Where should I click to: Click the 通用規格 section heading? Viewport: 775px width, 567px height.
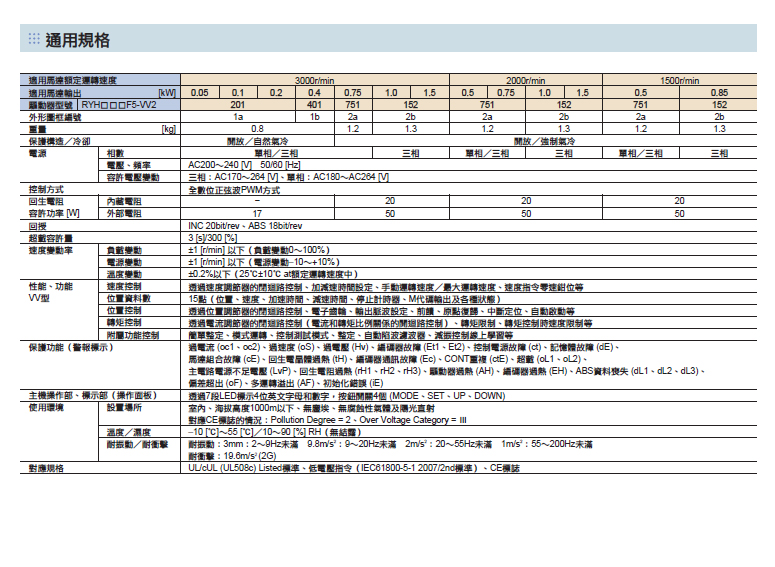[76, 40]
